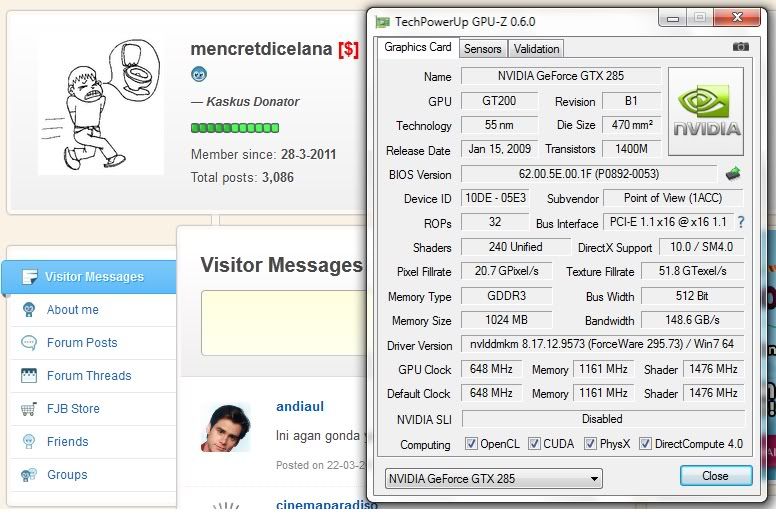Toggle the PhysX checkbox
The image size is (776, 518).
(590, 443)
